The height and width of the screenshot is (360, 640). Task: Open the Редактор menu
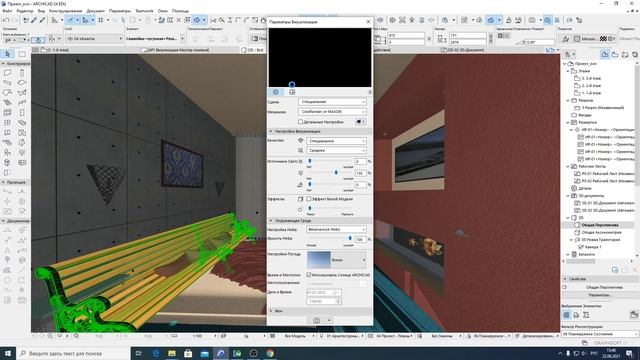pyautogui.click(x=25, y=11)
